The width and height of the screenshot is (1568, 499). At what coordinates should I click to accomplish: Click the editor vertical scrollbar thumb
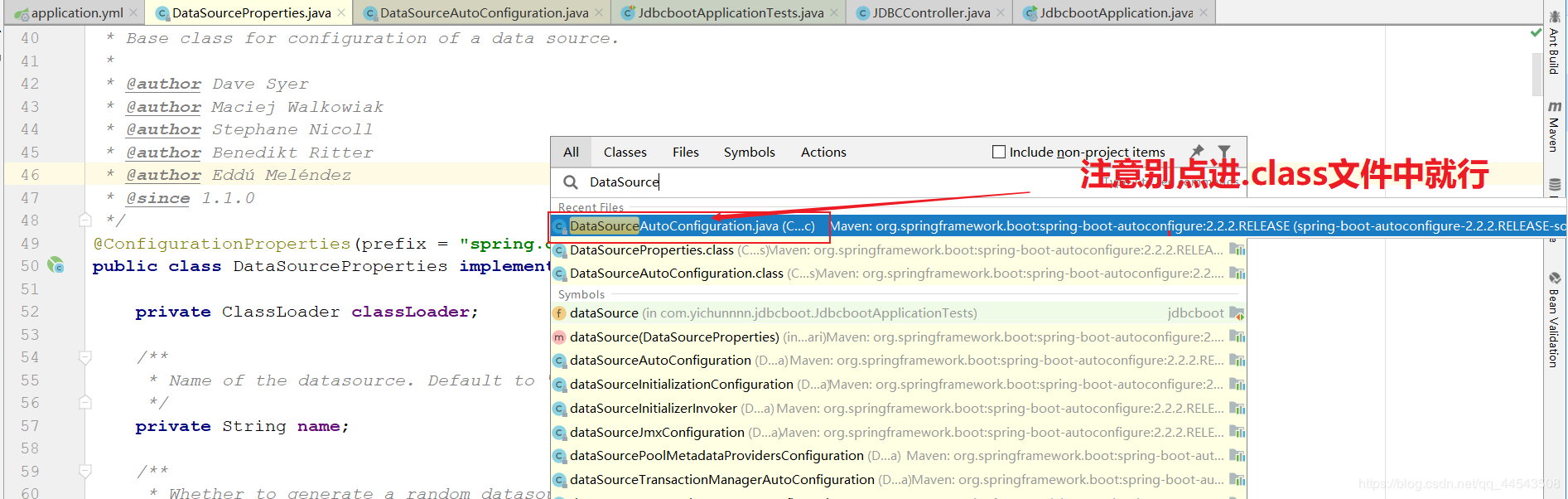click(x=1536, y=75)
